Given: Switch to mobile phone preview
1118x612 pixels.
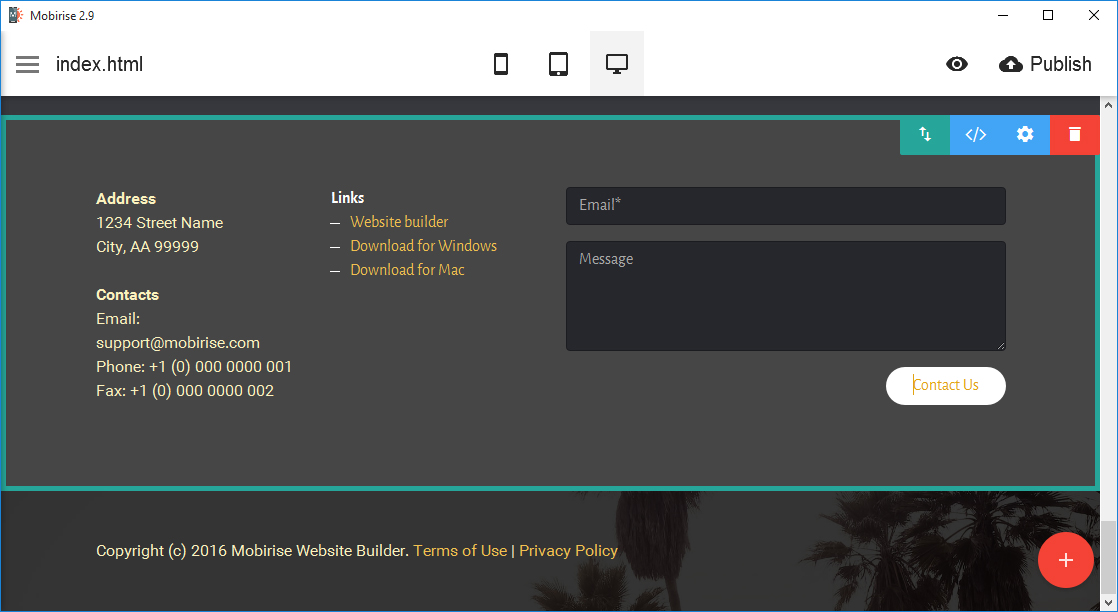Looking at the screenshot, I should click(501, 64).
